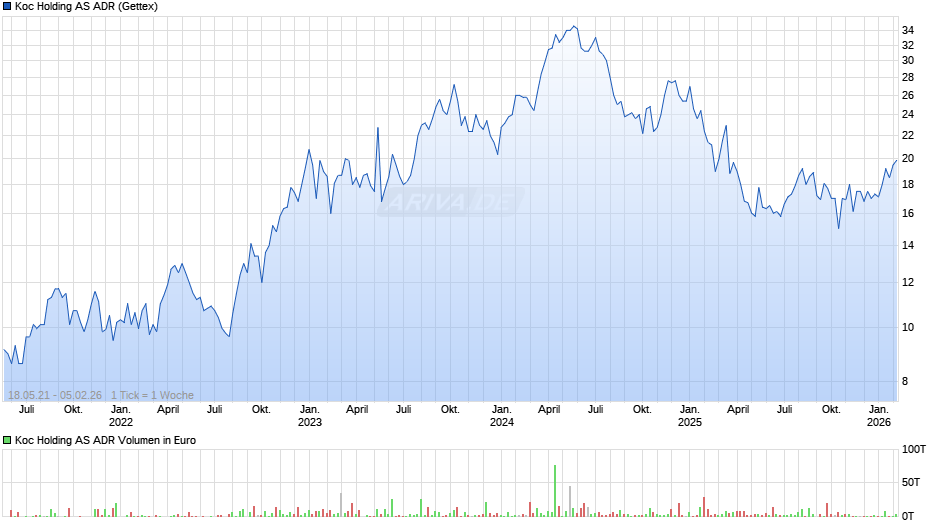940x526 pixels.
Task: Click the 30 price axis label
Action: coord(908,60)
